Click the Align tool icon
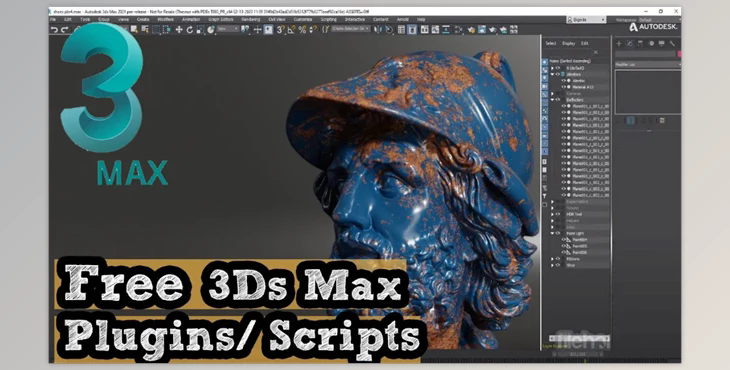Image resolution: width=730 pixels, height=370 pixels. click(389, 29)
